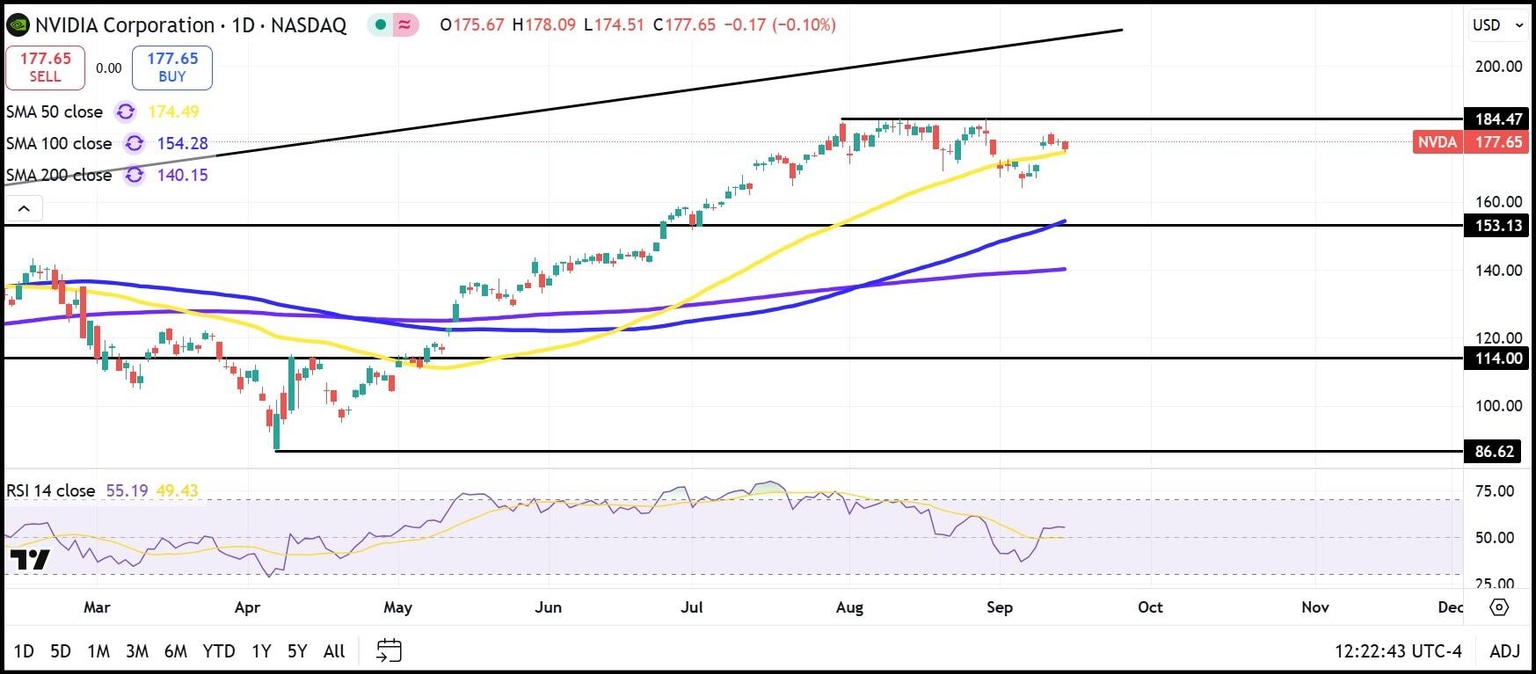
Task: Switch to the YTD range tab
Action: (218, 650)
